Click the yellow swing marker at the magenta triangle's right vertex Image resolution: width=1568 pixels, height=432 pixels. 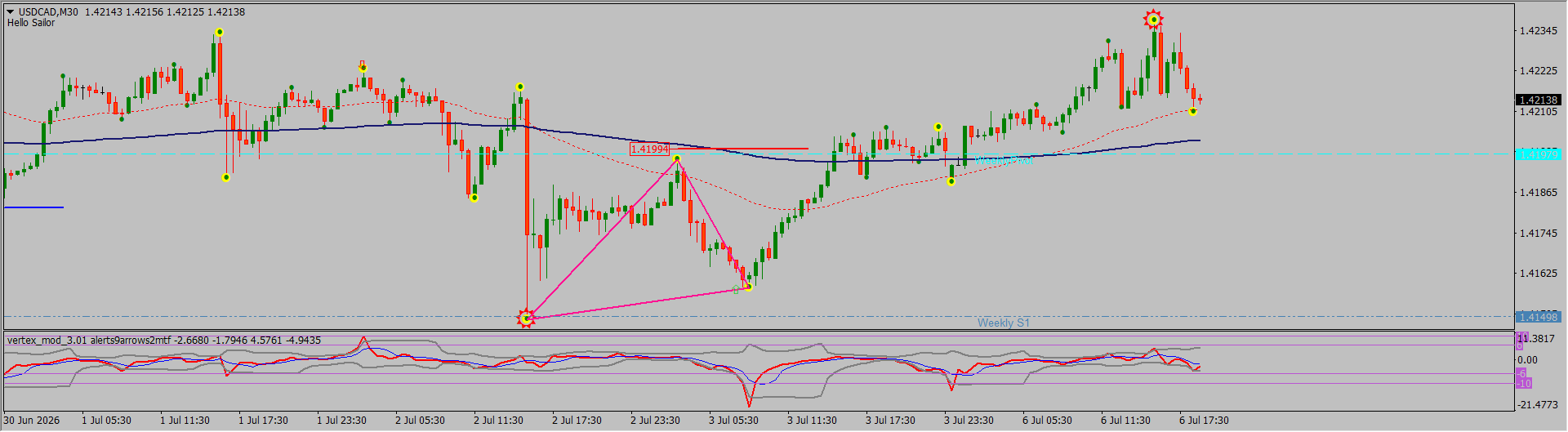pyautogui.click(x=748, y=287)
